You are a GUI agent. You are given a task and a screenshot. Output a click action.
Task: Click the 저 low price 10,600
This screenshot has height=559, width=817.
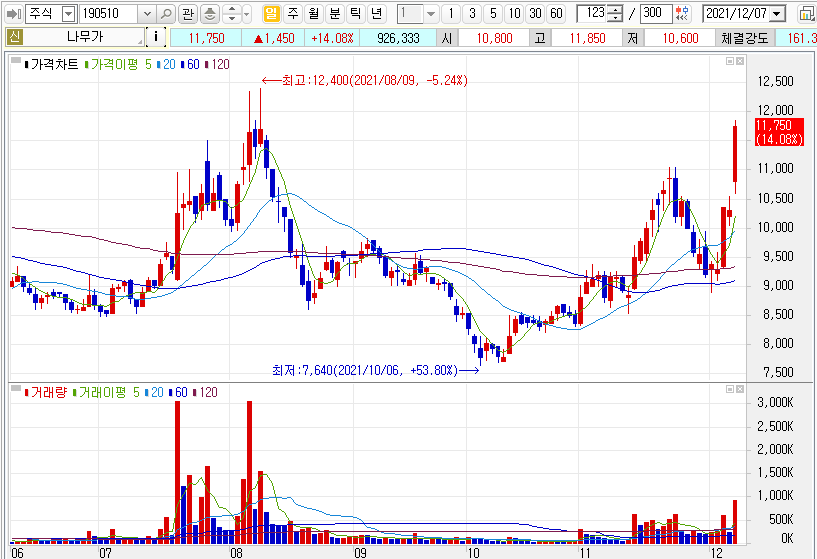pos(680,38)
